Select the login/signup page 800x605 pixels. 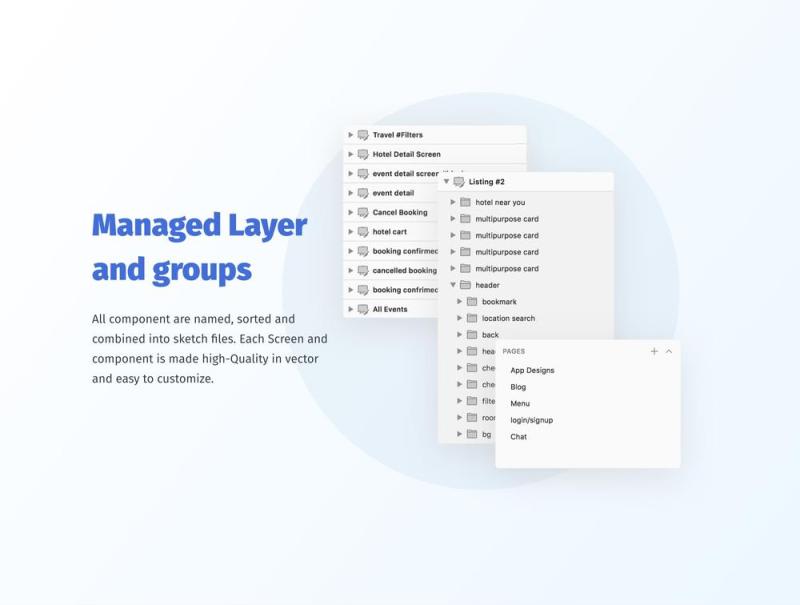click(531, 420)
